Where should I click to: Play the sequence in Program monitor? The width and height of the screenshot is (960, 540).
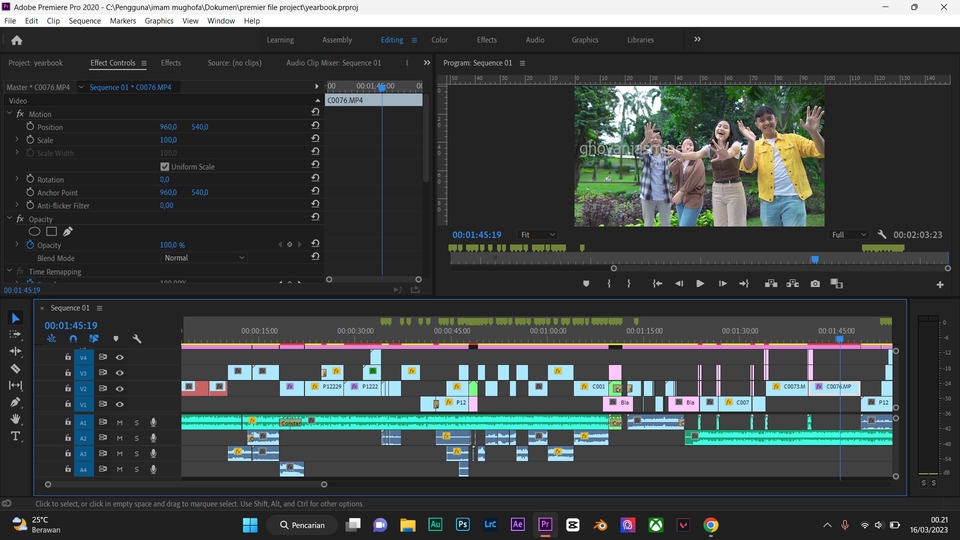pyautogui.click(x=700, y=283)
